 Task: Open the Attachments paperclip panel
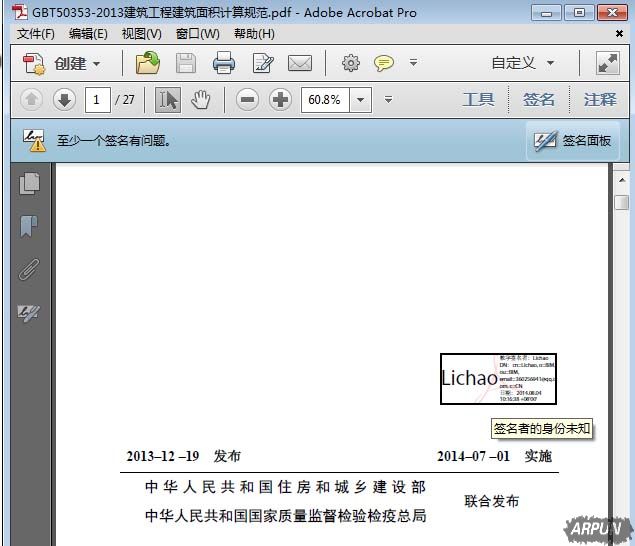click(x=30, y=270)
